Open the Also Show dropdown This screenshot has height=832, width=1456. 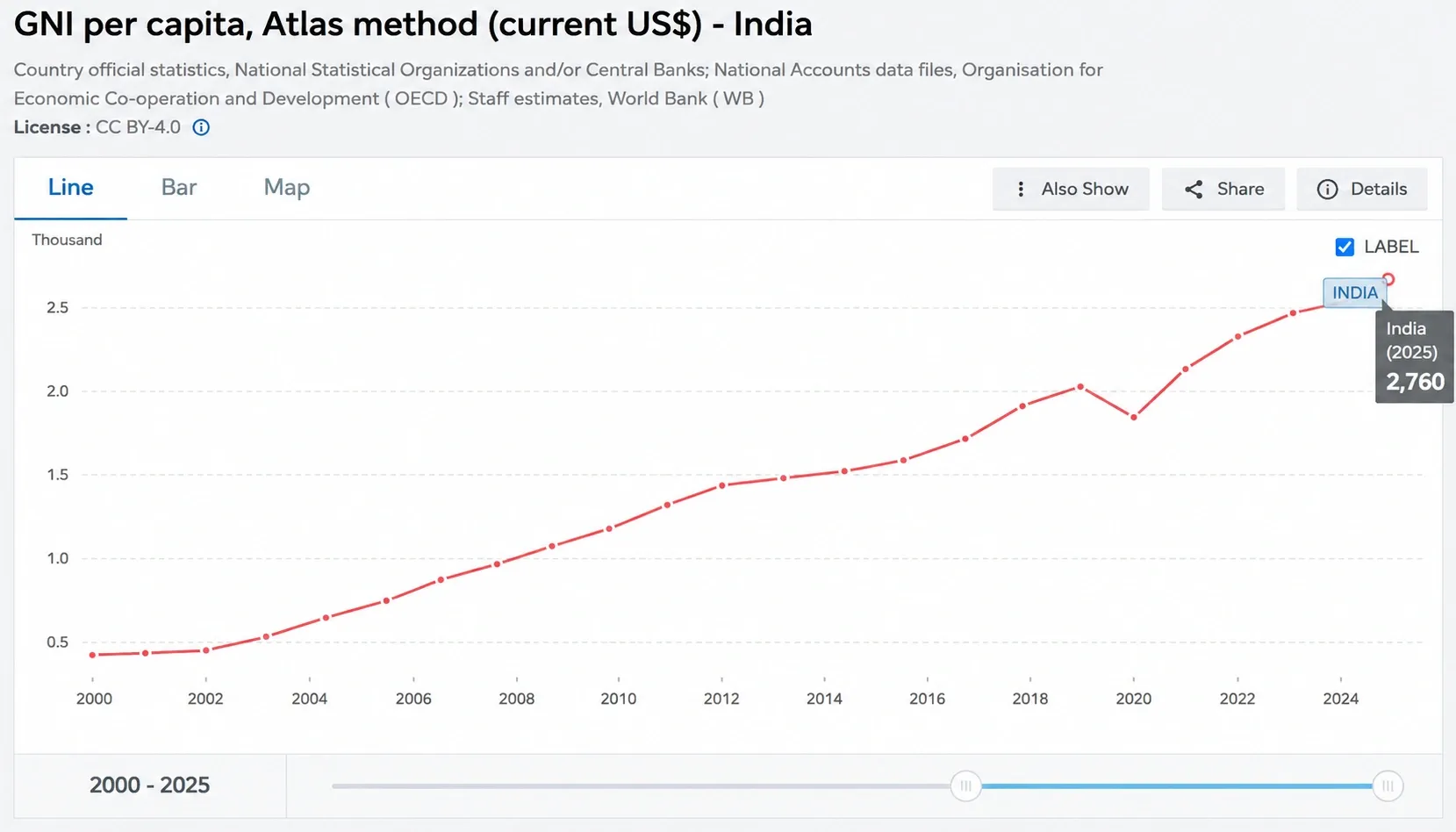pyautogui.click(x=1071, y=189)
